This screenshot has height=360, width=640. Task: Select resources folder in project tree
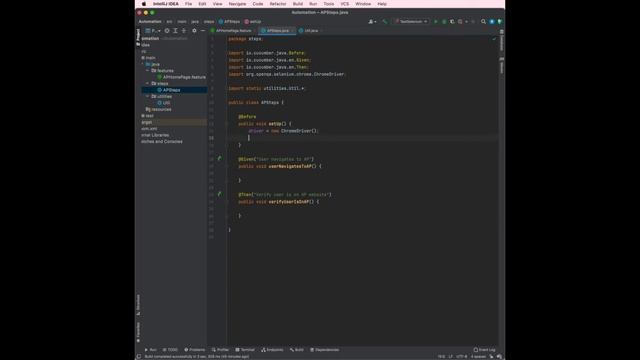pos(159,109)
